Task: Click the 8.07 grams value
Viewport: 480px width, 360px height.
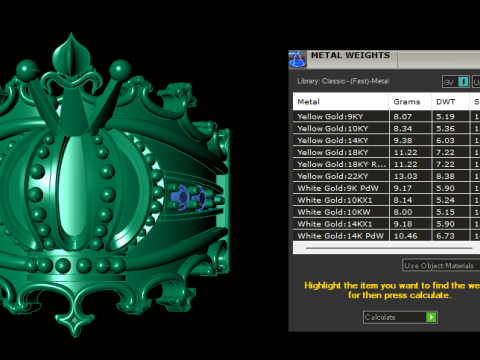Action: tap(402, 117)
